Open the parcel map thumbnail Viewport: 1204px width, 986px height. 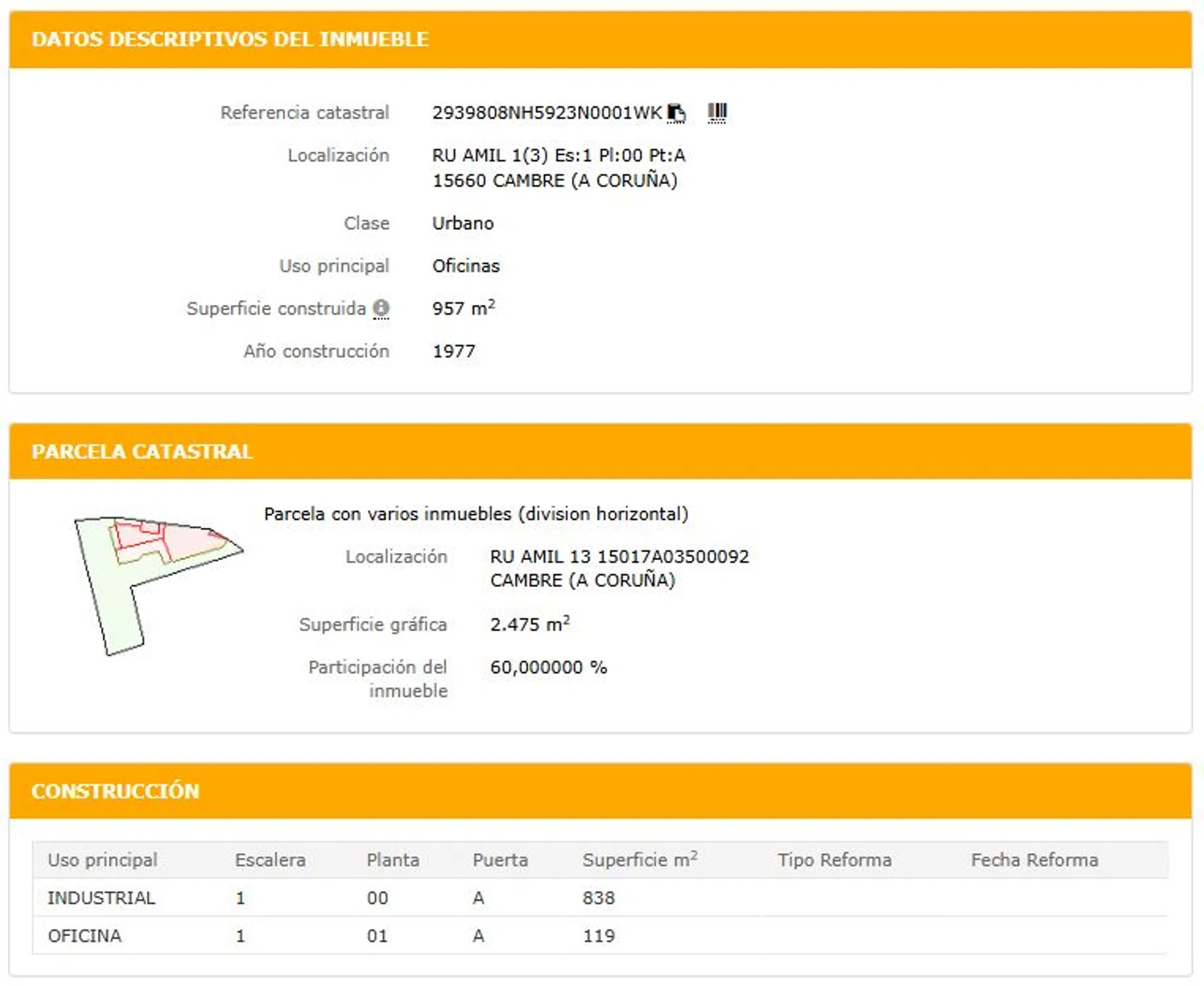pyautogui.click(x=158, y=585)
